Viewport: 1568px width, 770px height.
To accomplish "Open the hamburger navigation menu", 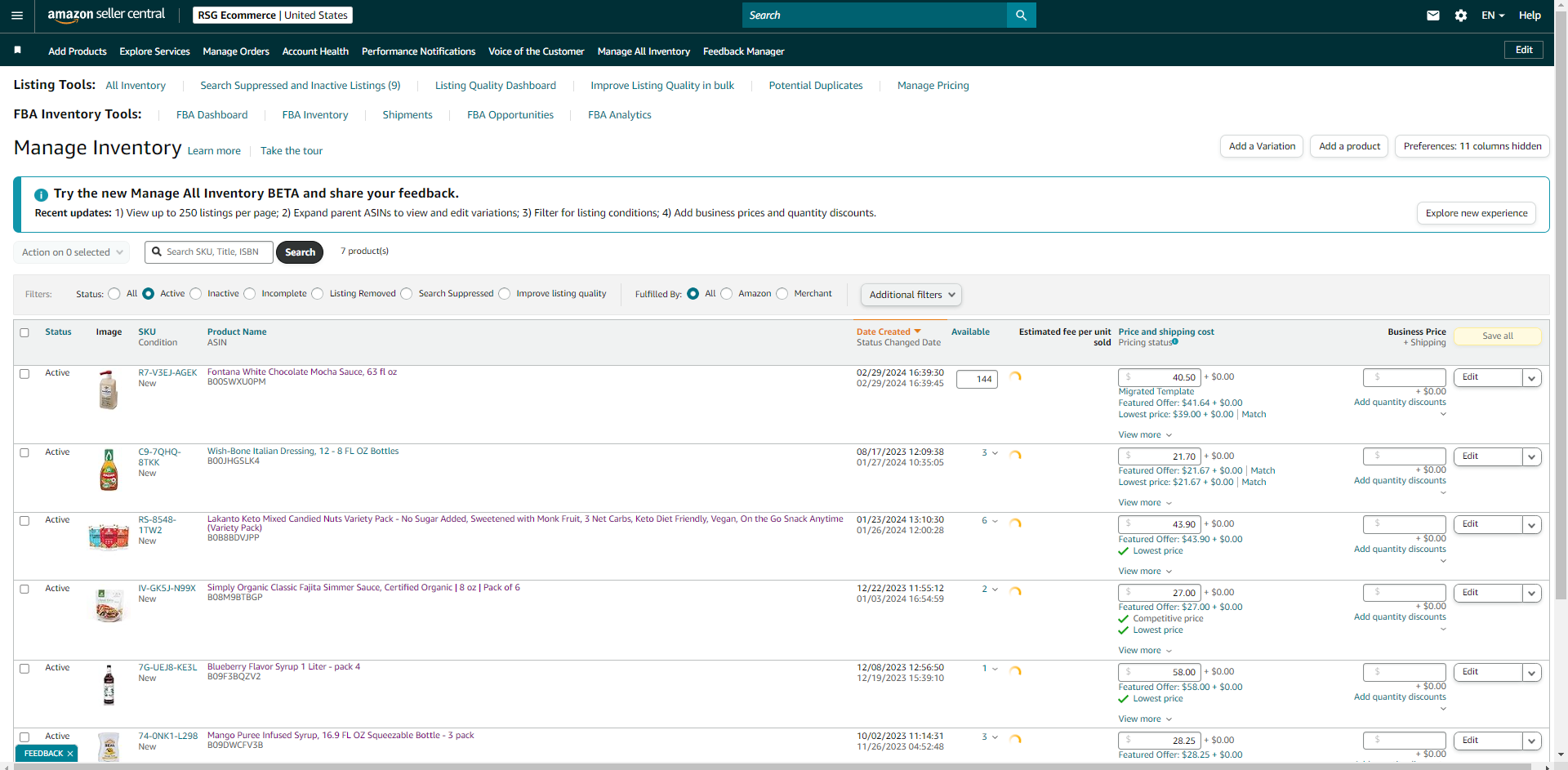I will (16, 15).
